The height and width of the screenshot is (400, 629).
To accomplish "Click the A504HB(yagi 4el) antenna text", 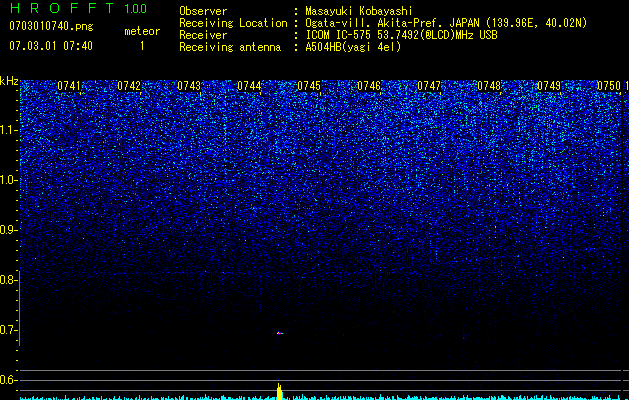I will 353,47.
